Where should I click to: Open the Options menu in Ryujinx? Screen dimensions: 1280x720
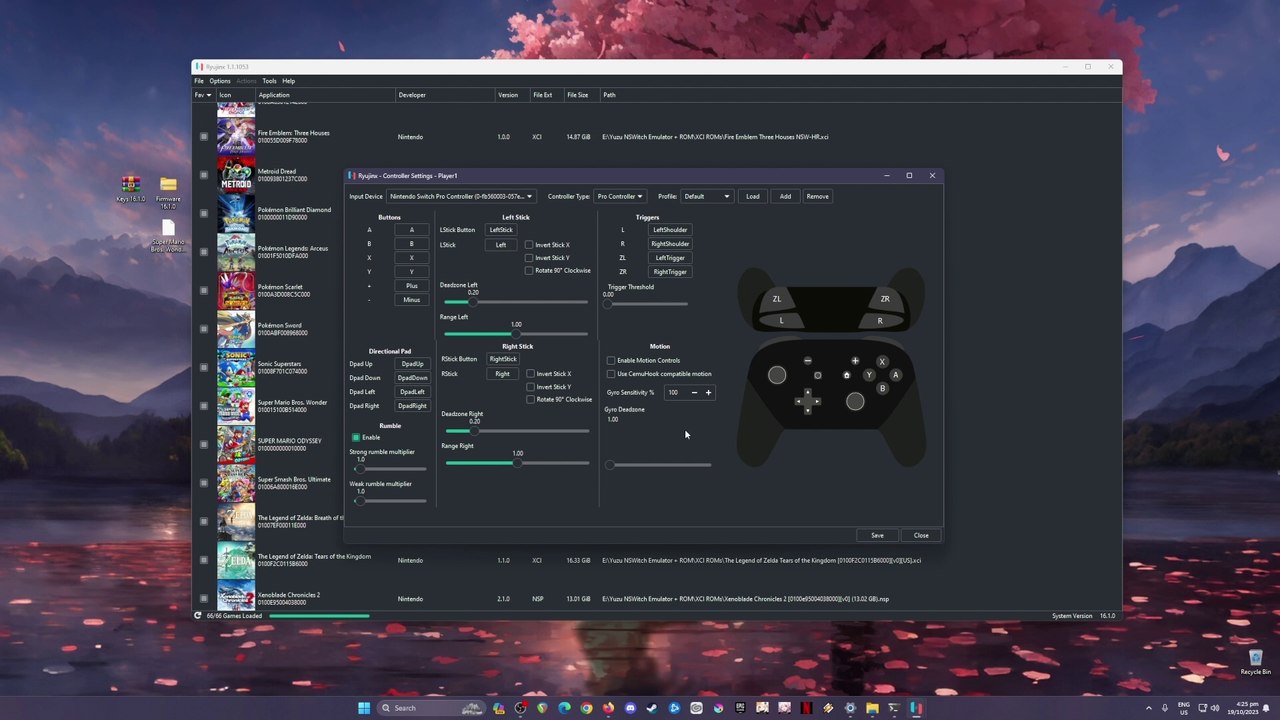(x=220, y=81)
